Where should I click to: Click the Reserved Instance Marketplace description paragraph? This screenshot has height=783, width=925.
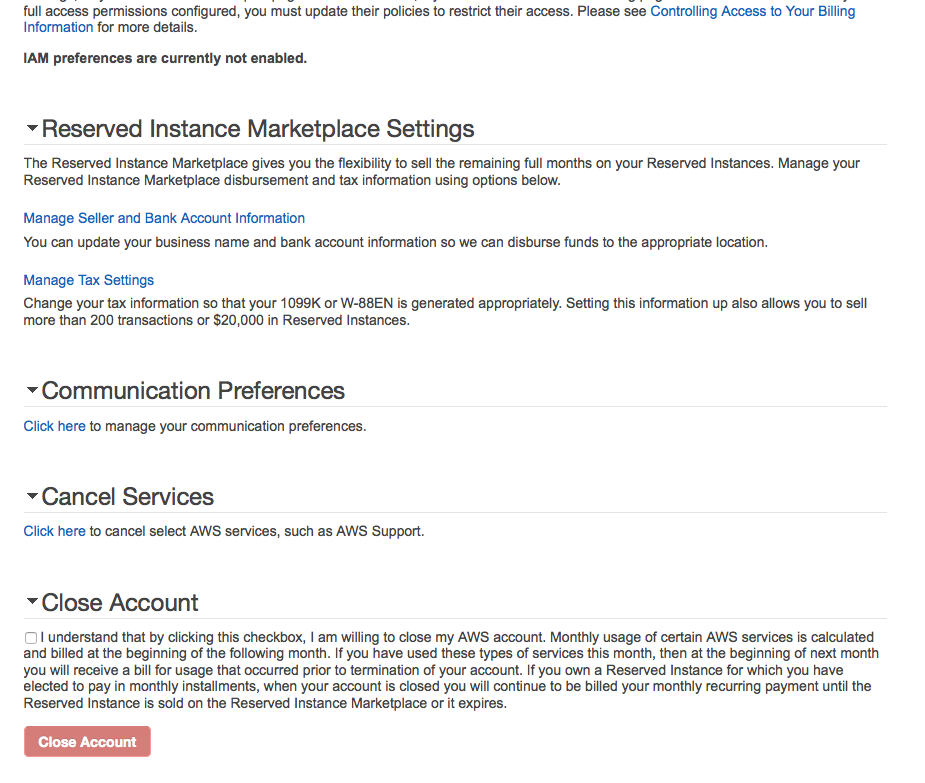[x=441, y=171]
